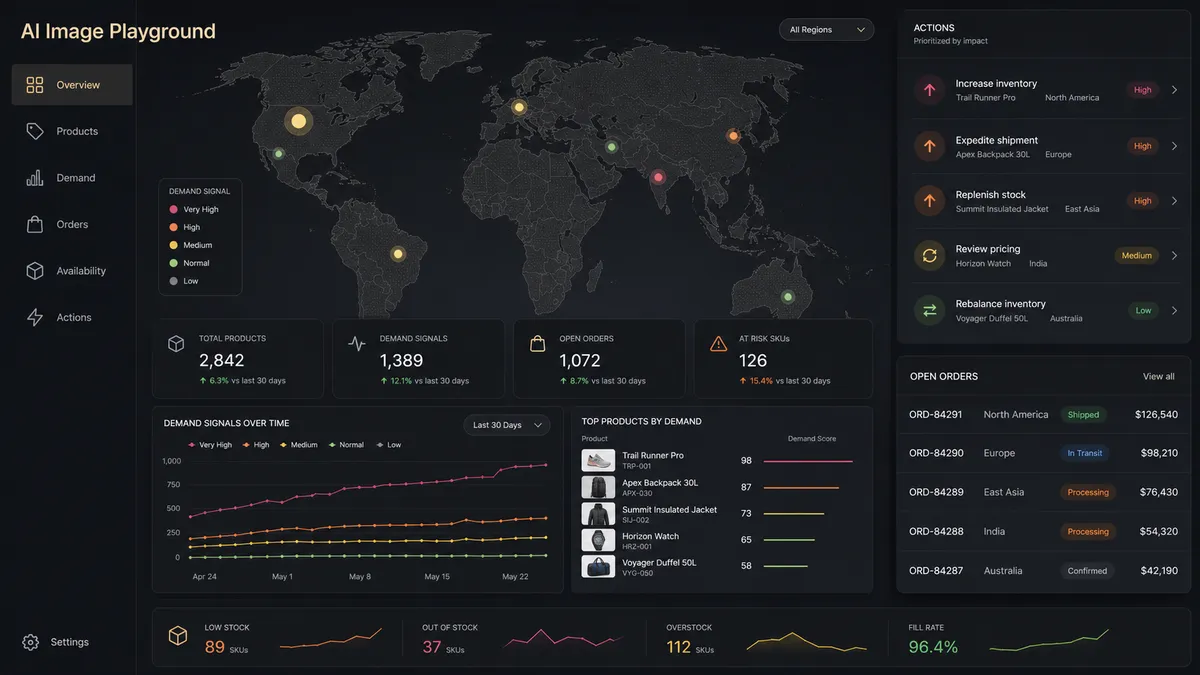Go to the Overview section
This screenshot has width=1200, height=675.
tap(72, 85)
